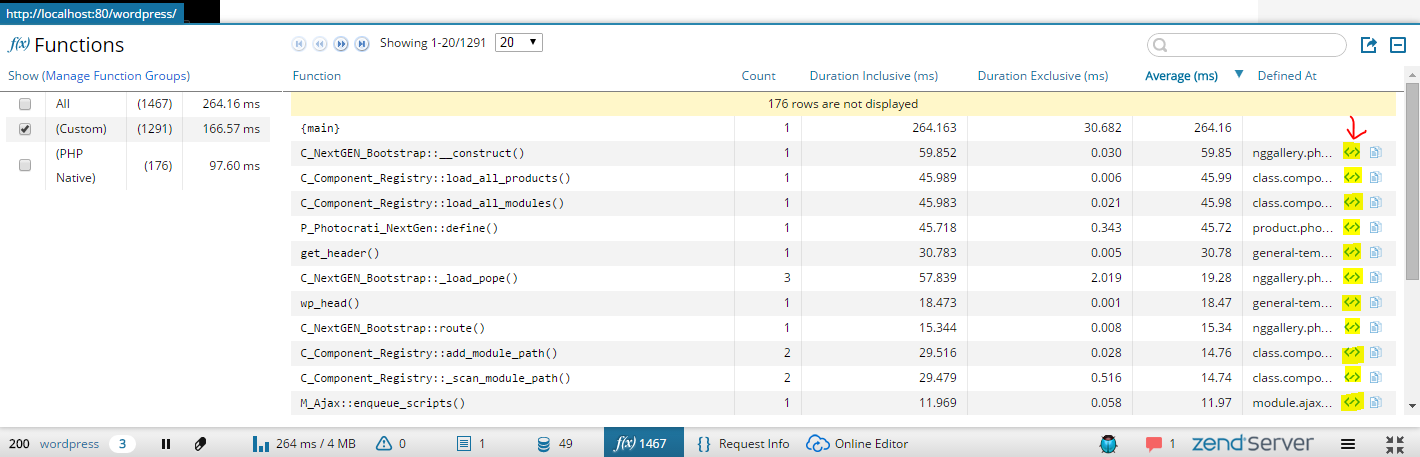Click the get_header() function name

point(340,252)
